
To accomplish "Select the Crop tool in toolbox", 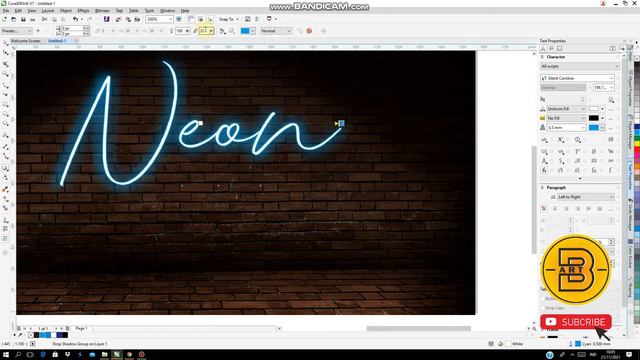I will coord(5,64).
